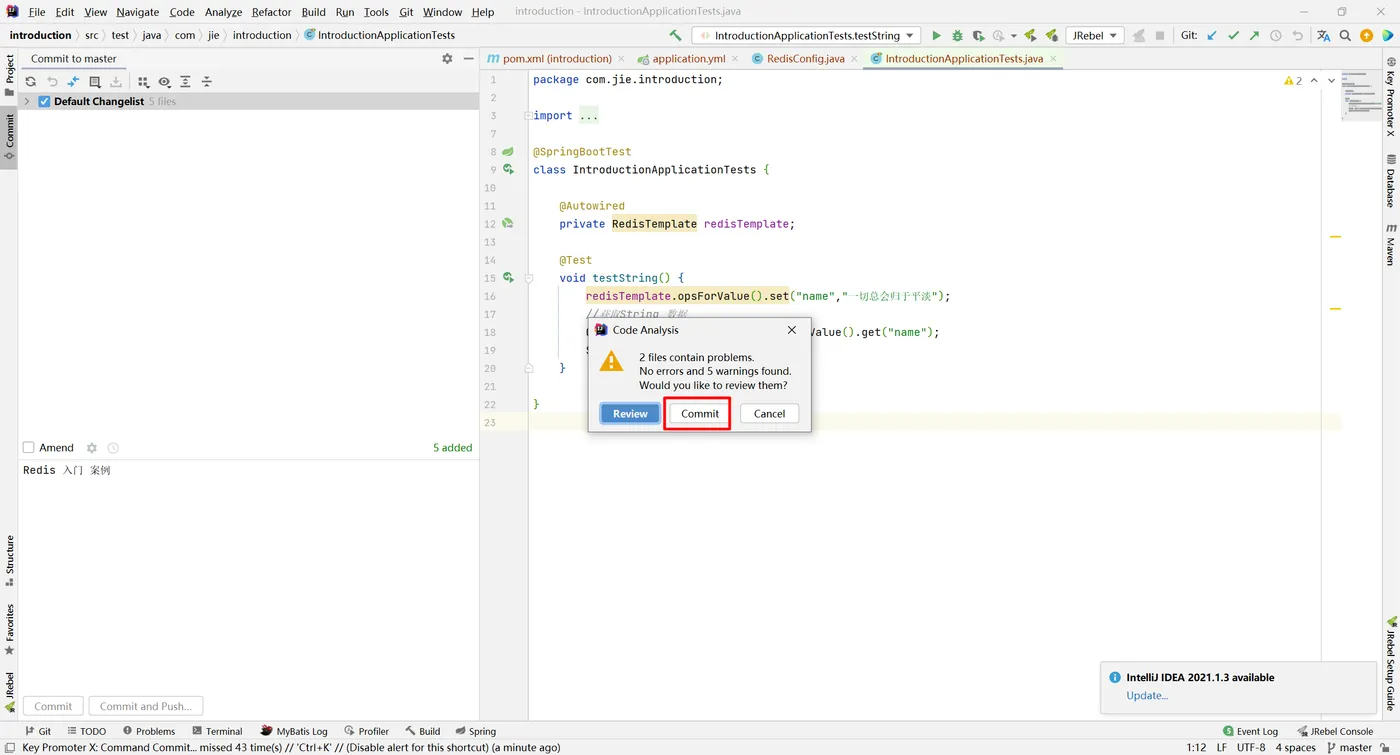
Task: Open the File menu
Action: point(37,12)
